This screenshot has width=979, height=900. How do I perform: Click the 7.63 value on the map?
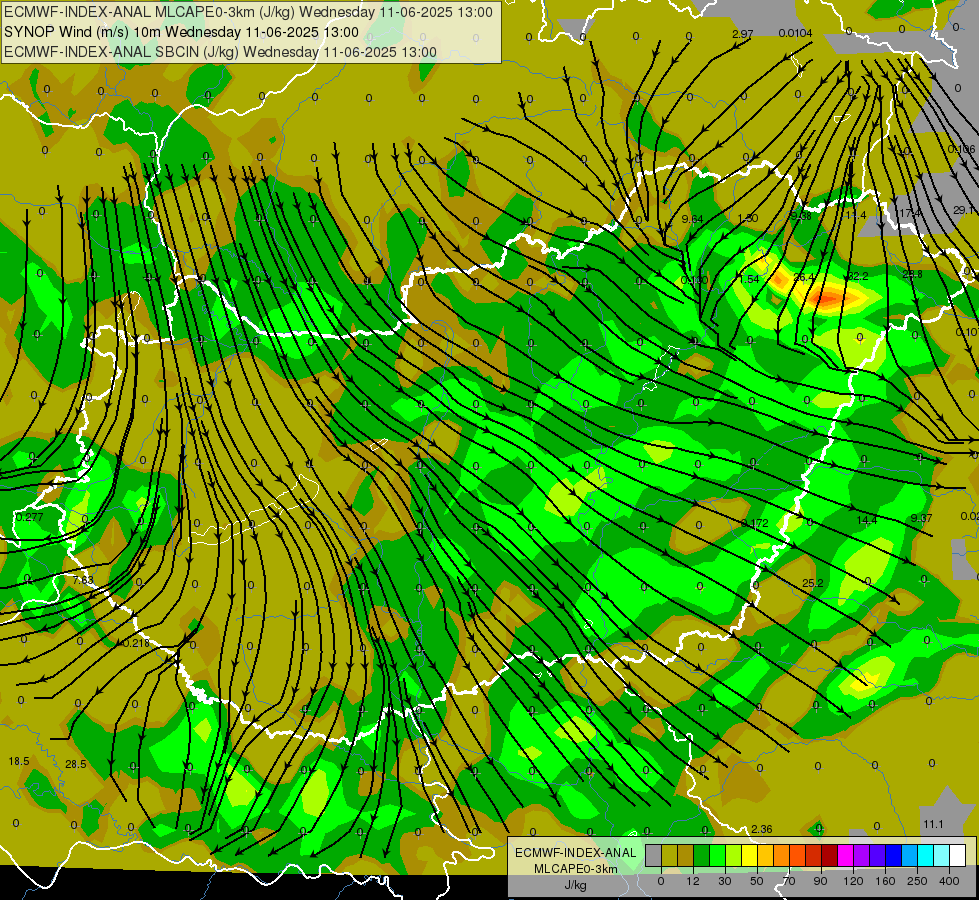83,580
